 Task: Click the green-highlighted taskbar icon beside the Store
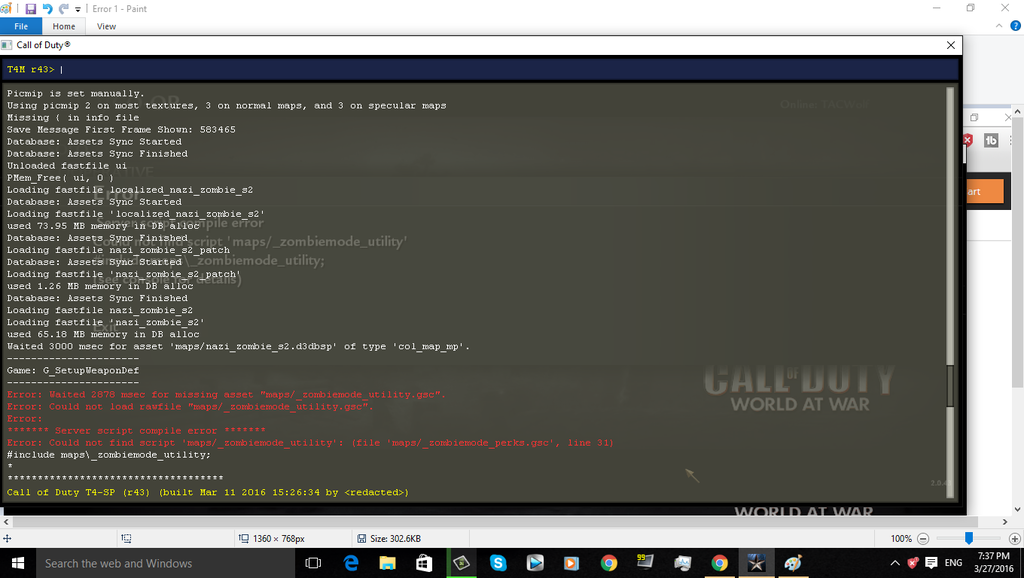pyautogui.click(x=461, y=563)
